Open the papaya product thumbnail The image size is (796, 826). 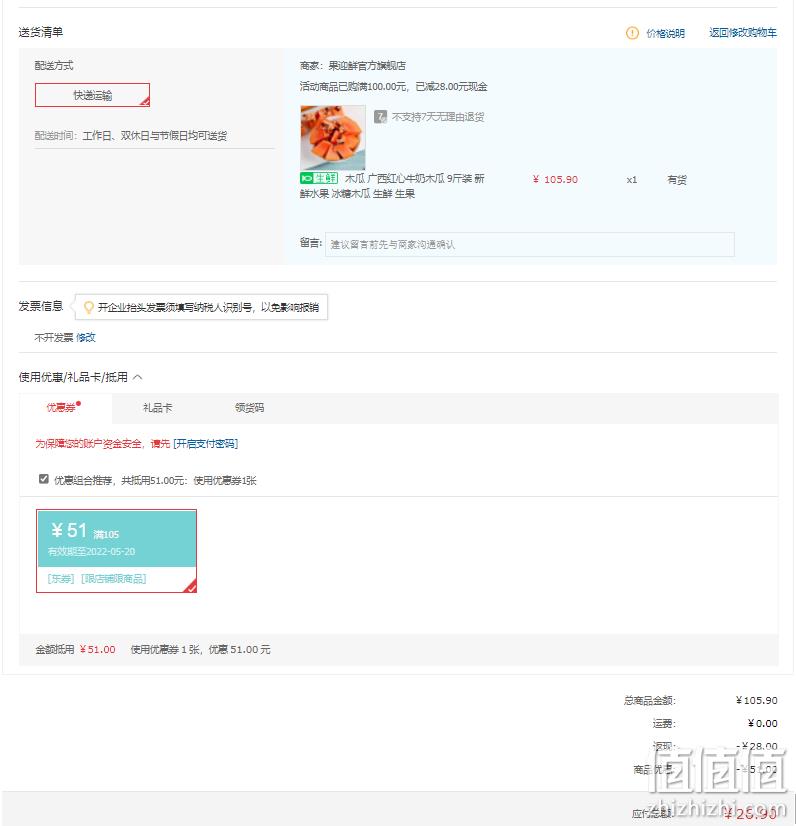tap(332, 137)
